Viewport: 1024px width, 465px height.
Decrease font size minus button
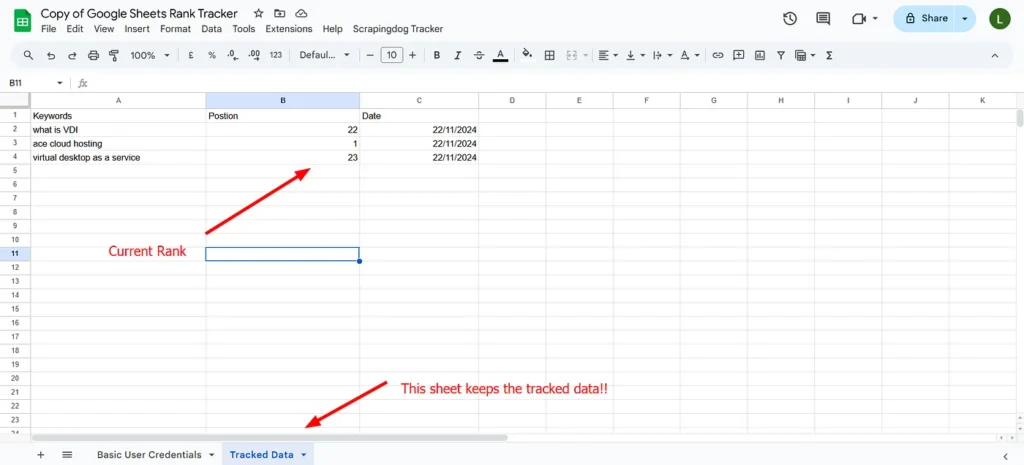click(370, 56)
